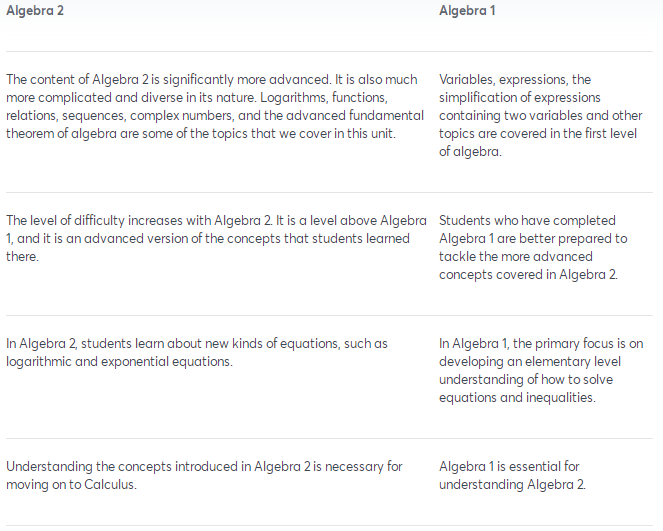Click the Algebra 2 column header
The width and height of the screenshot is (663, 531).
tap(35, 11)
